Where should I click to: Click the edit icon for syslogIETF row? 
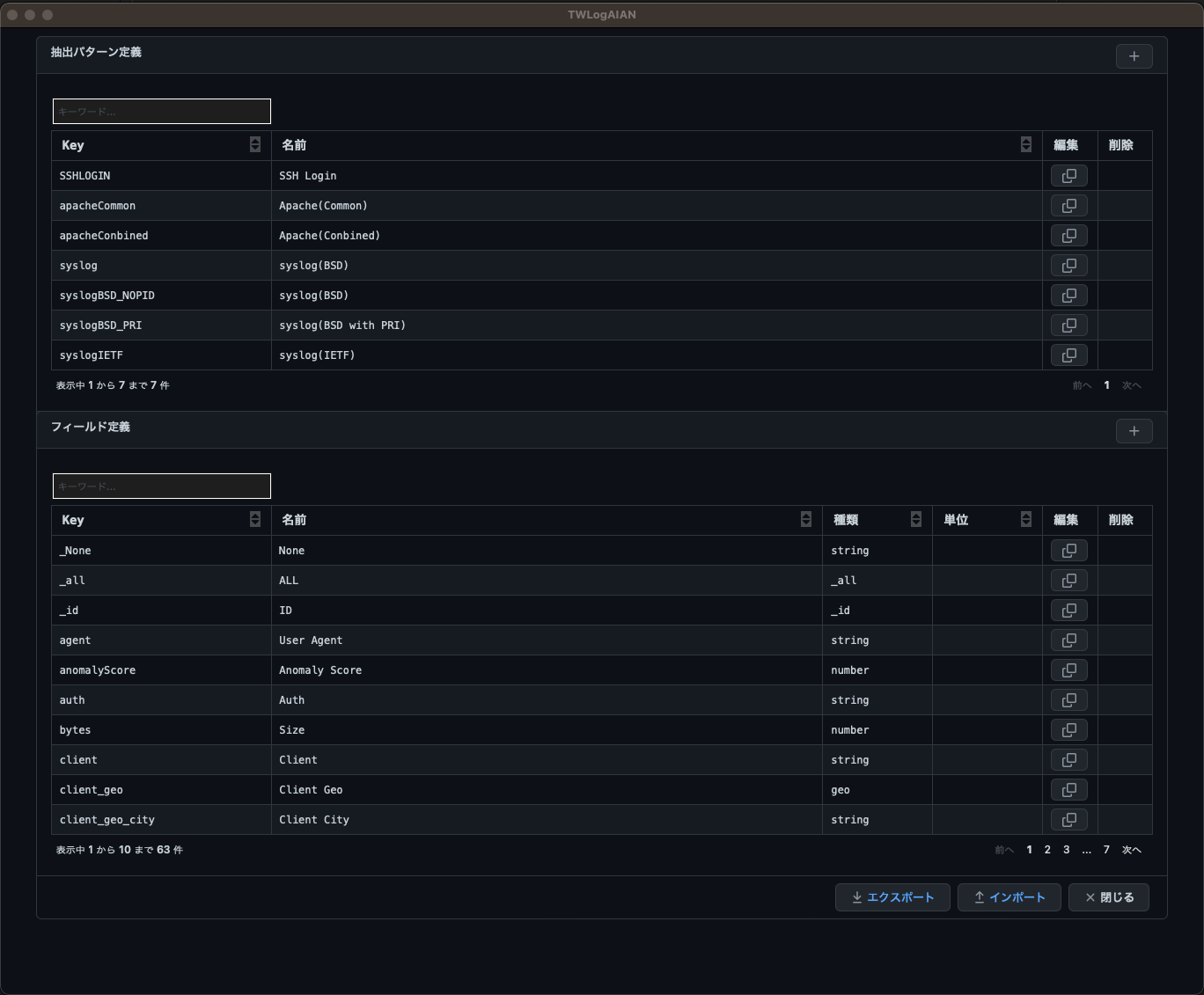click(x=1068, y=355)
